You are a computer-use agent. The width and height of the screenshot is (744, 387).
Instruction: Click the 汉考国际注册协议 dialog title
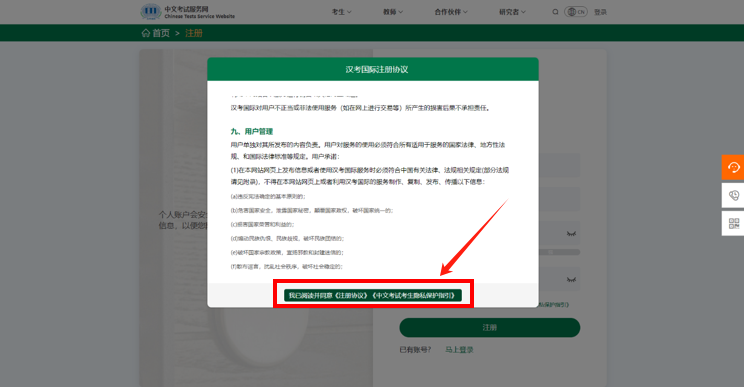pos(377,69)
